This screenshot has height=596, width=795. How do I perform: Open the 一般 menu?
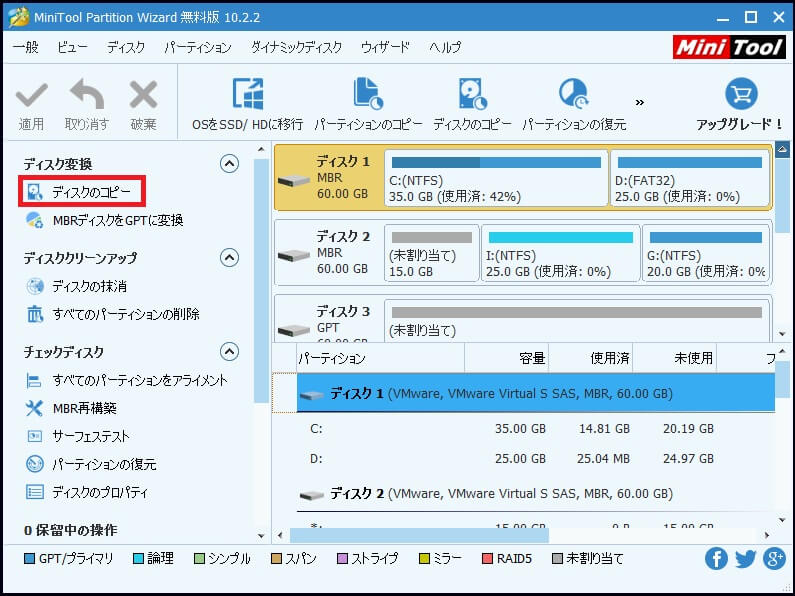coord(26,47)
